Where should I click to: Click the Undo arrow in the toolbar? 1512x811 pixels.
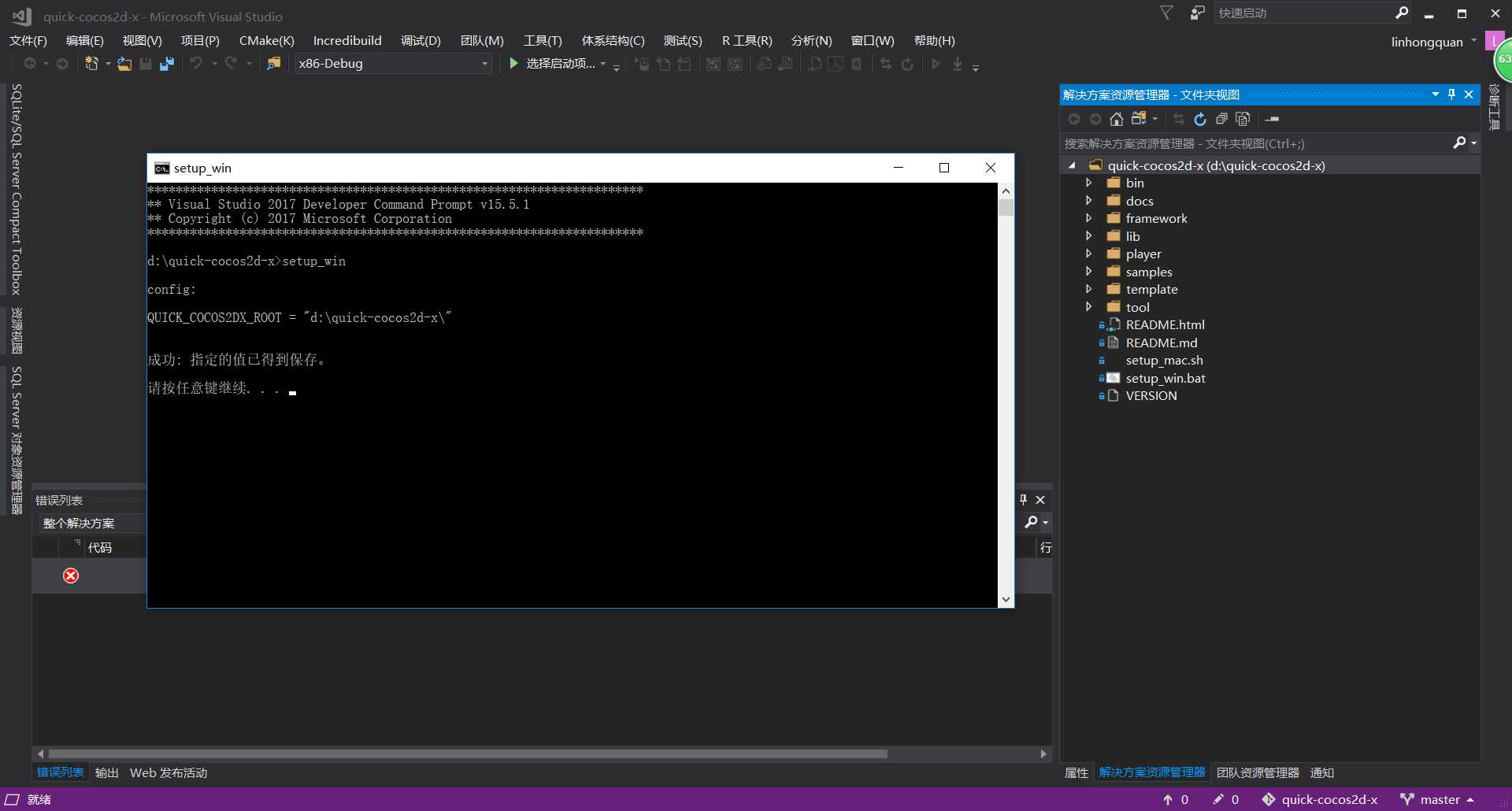pos(196,64)
